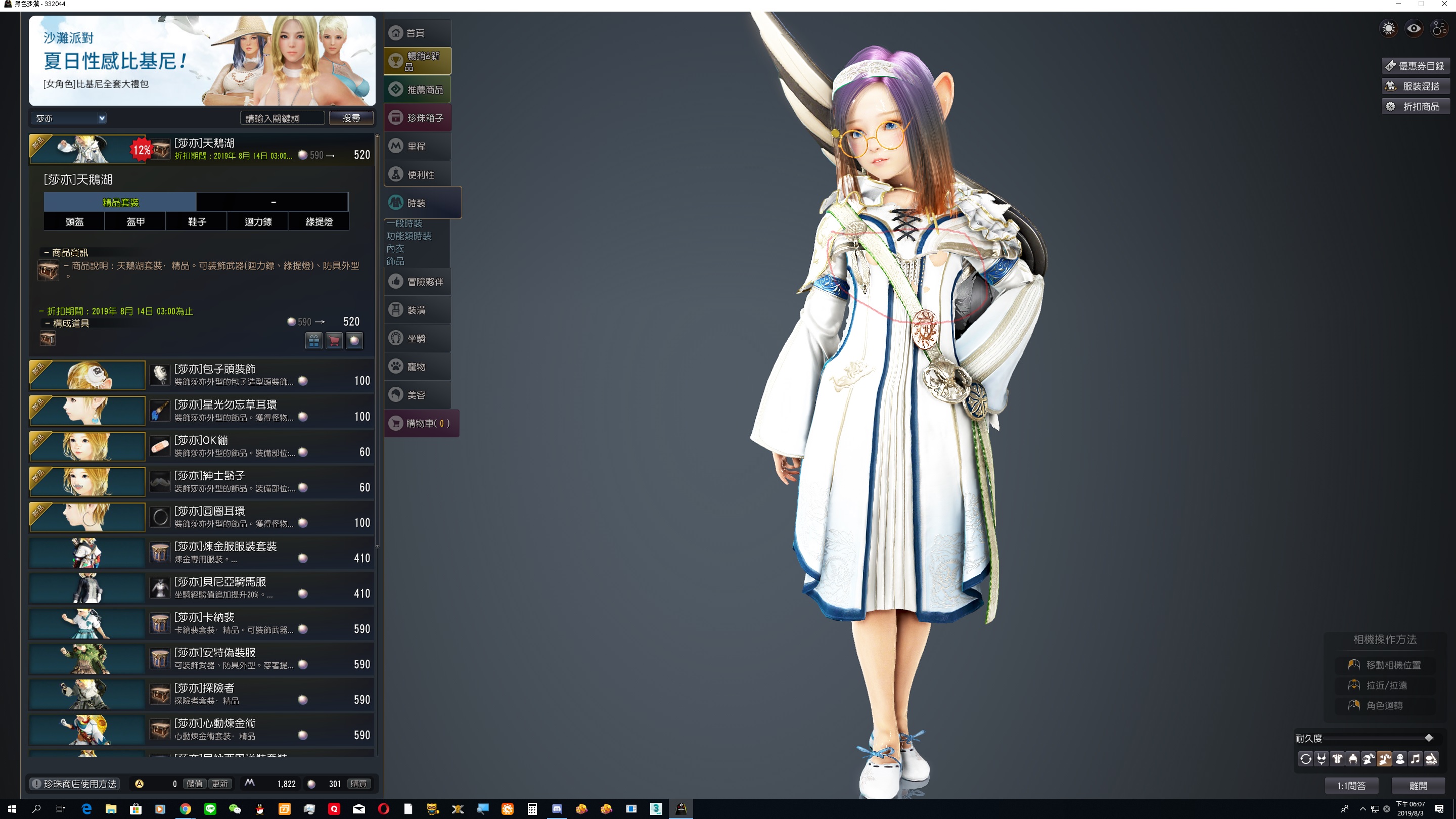
Task: Toggle the highlighted helmet-off preview icon
Action: [x=1384, y=759]
